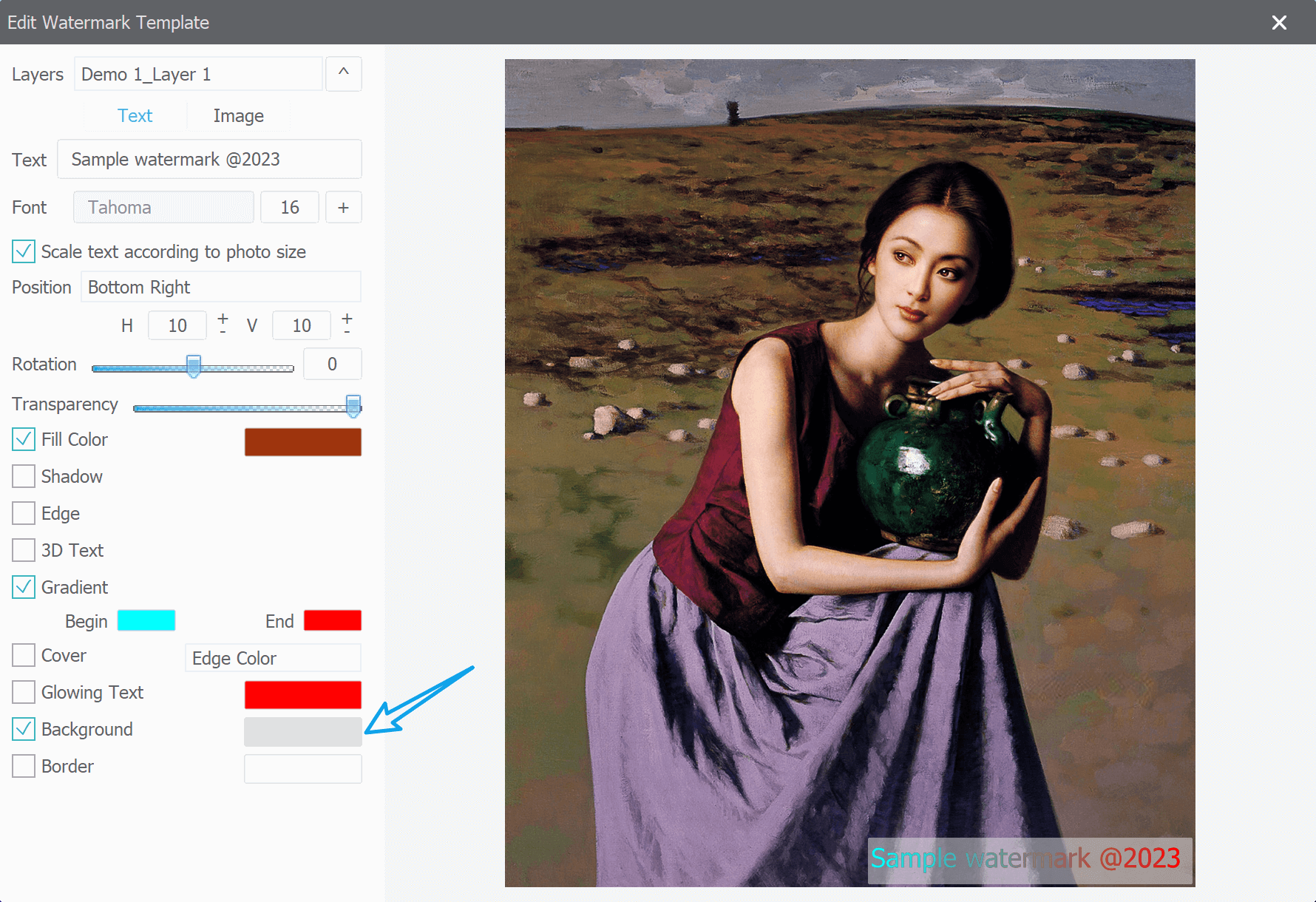Screen dimensions: 1316x902
Task: Open the Position dropdown showing Bottom Right
Action: tap(220, 287)
